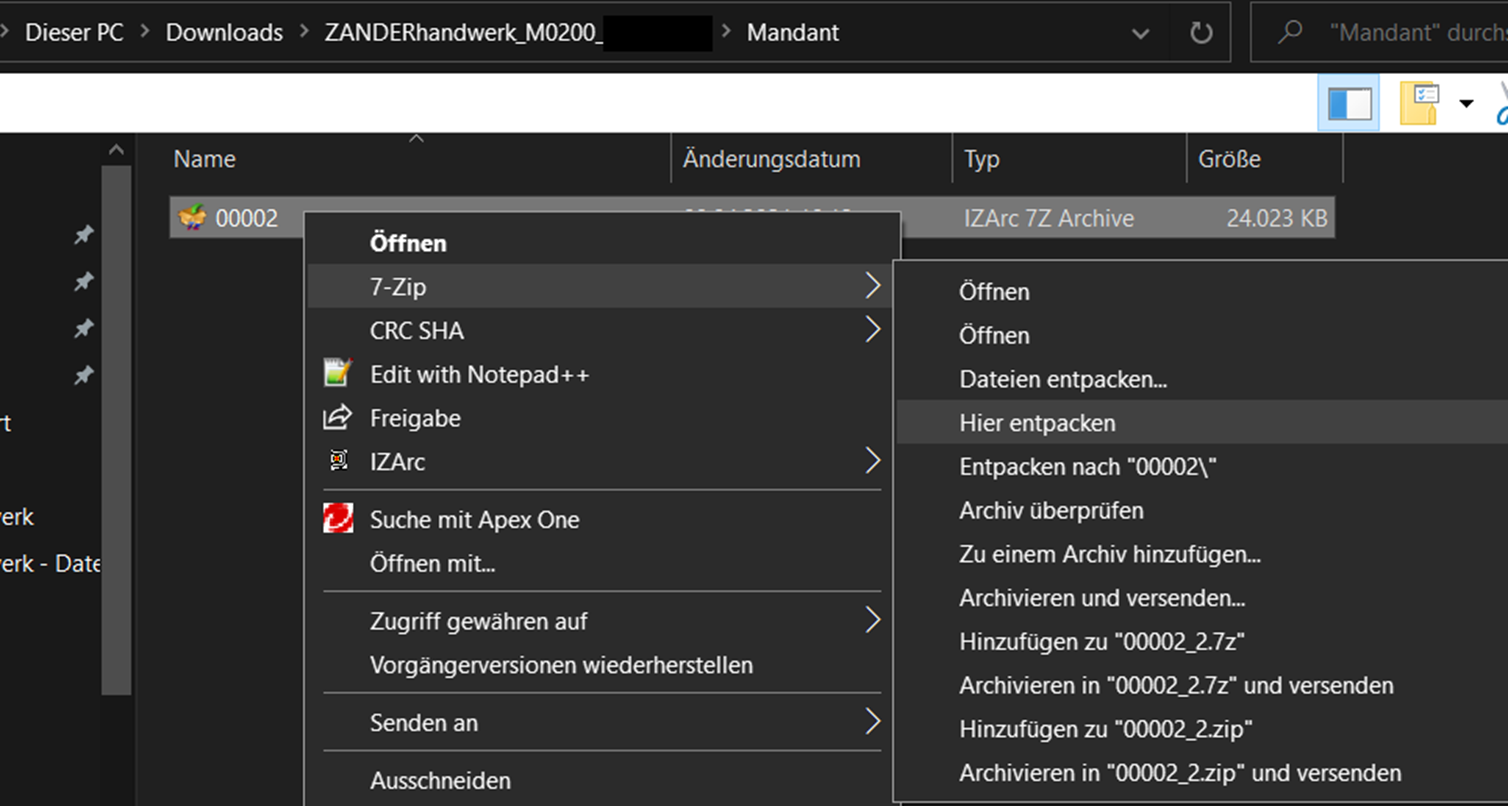Click the IZArc icon in context menu
Screen dimensions: 1508x806
338,461
